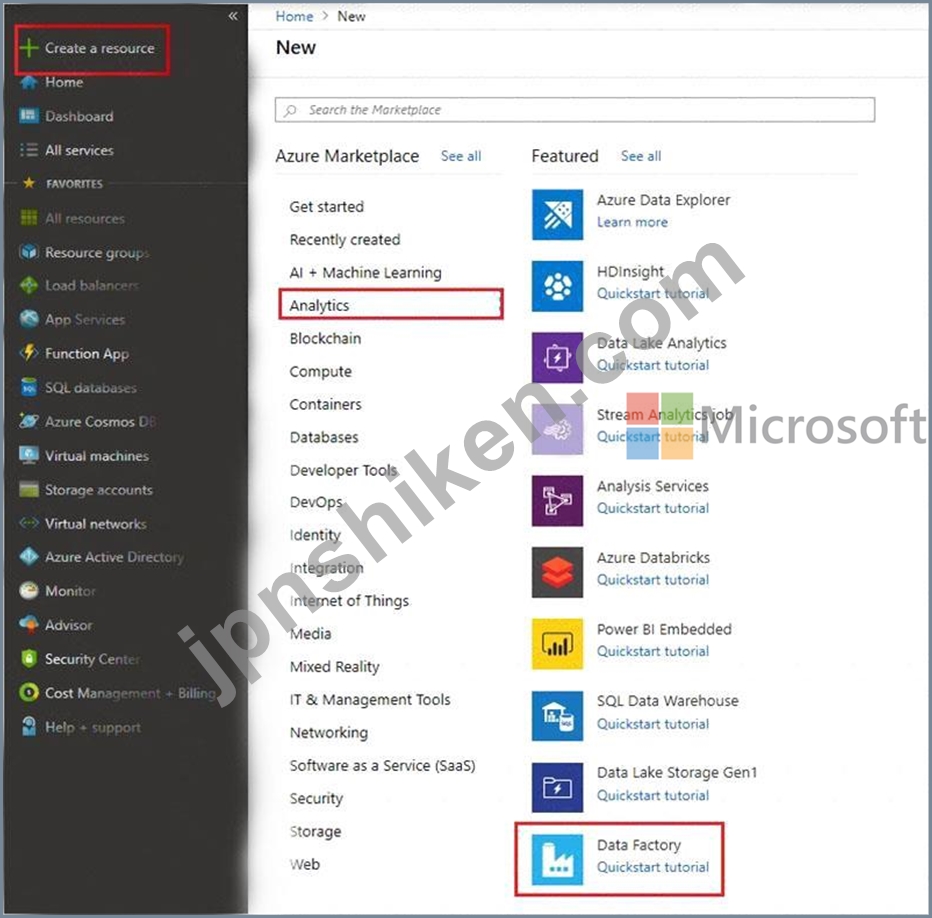Open the Software as a Service (SaaS) category
This screenshot has width=932, height=918.
[382, 766]
